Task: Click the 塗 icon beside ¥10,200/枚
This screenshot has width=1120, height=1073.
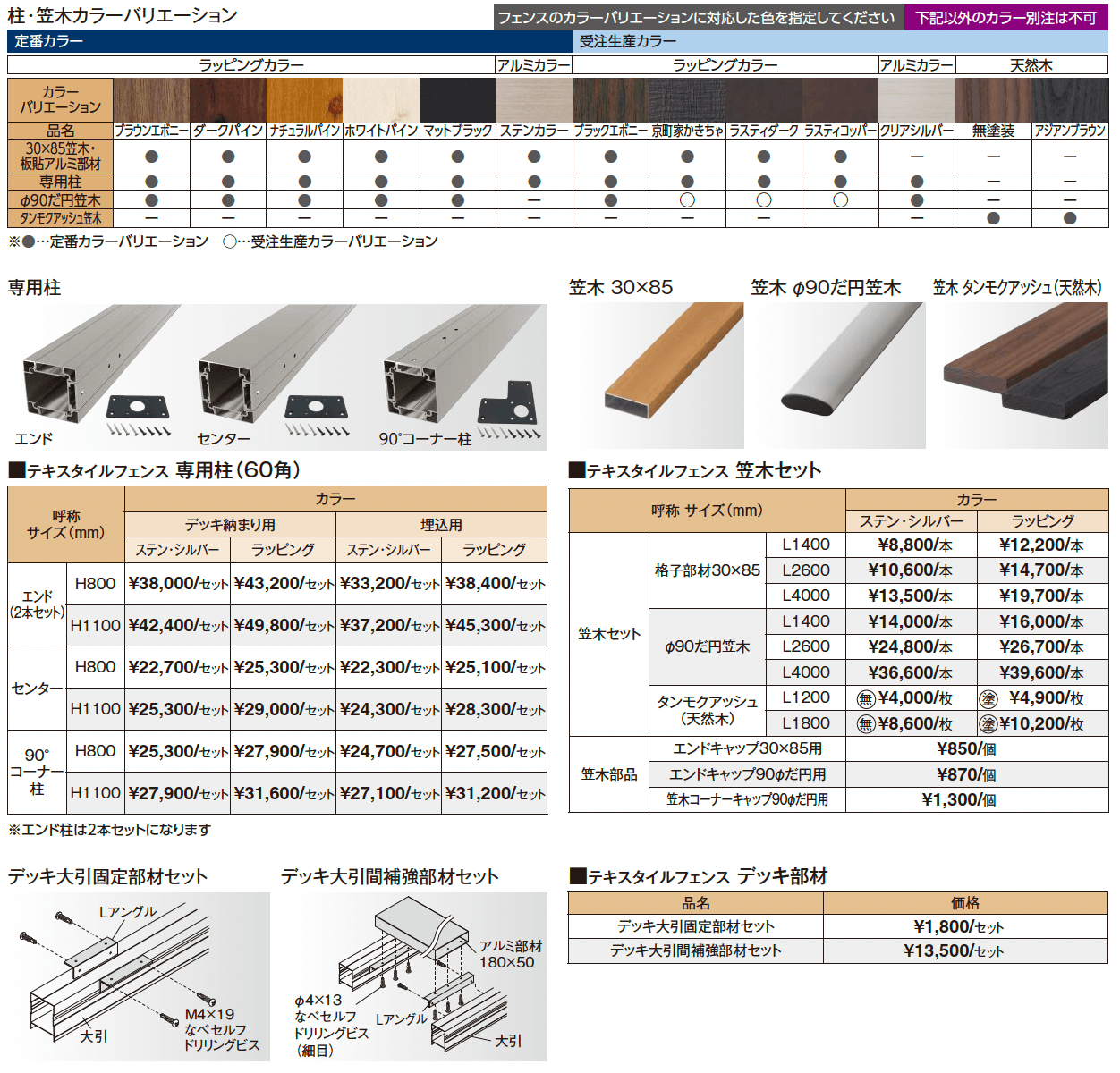Action: click(x=988, y=724)
